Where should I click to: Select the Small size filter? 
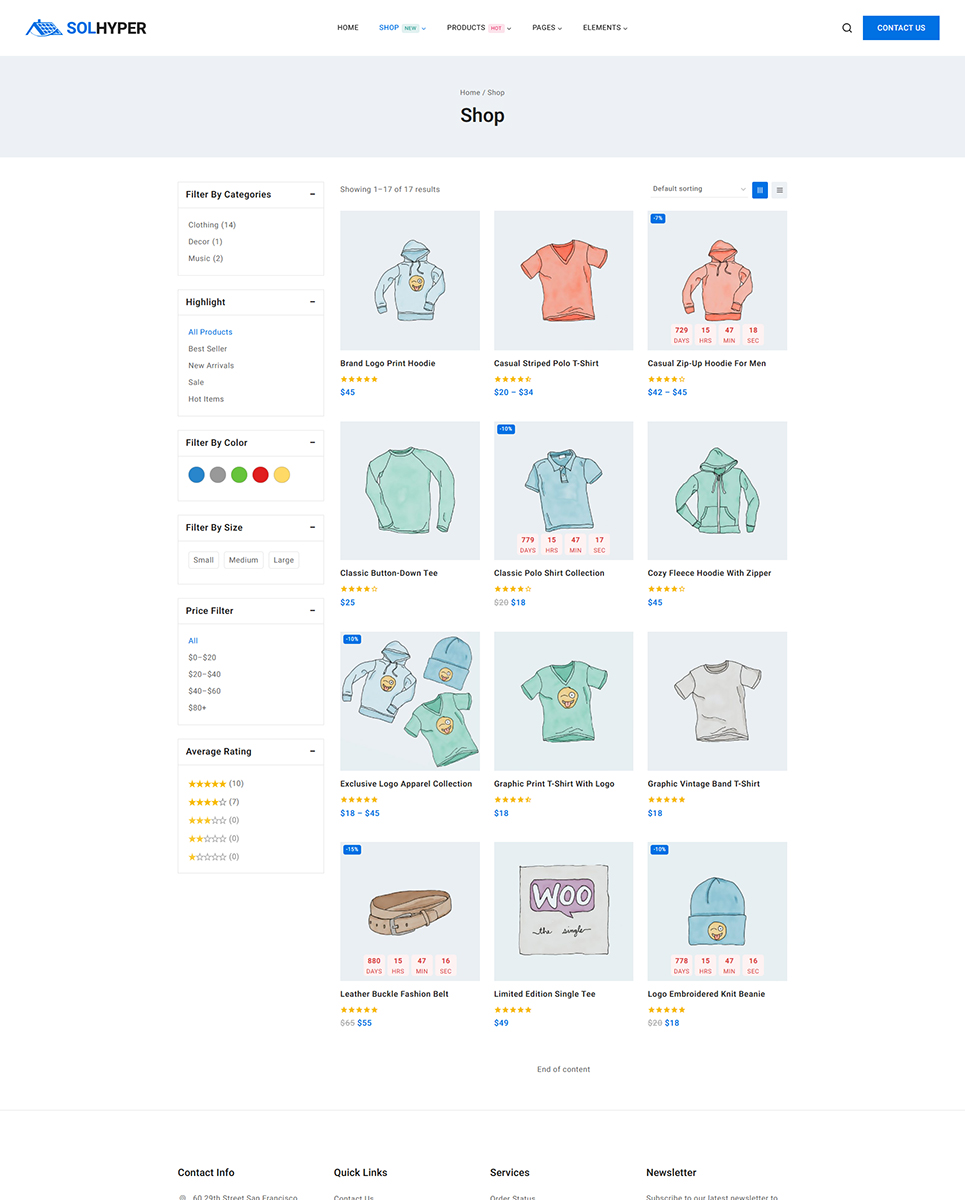204,560
